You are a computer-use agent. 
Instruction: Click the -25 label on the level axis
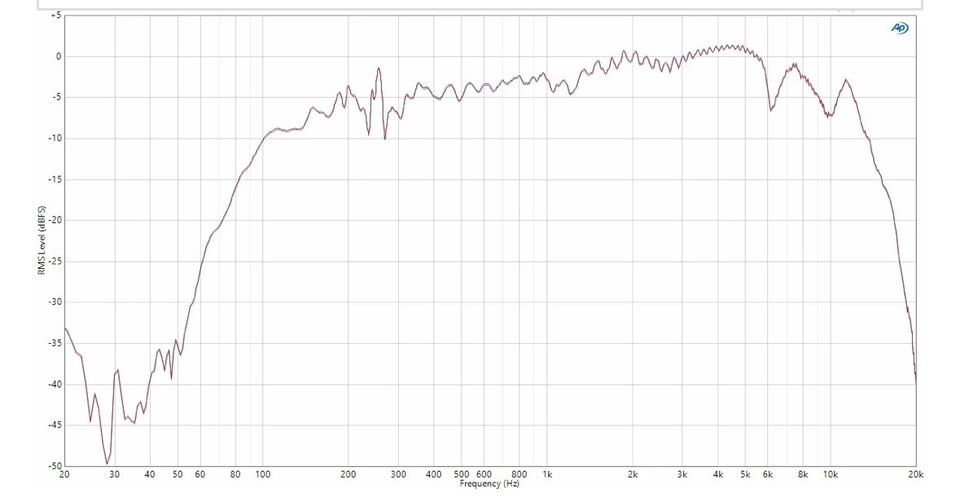tap(56, 262)
